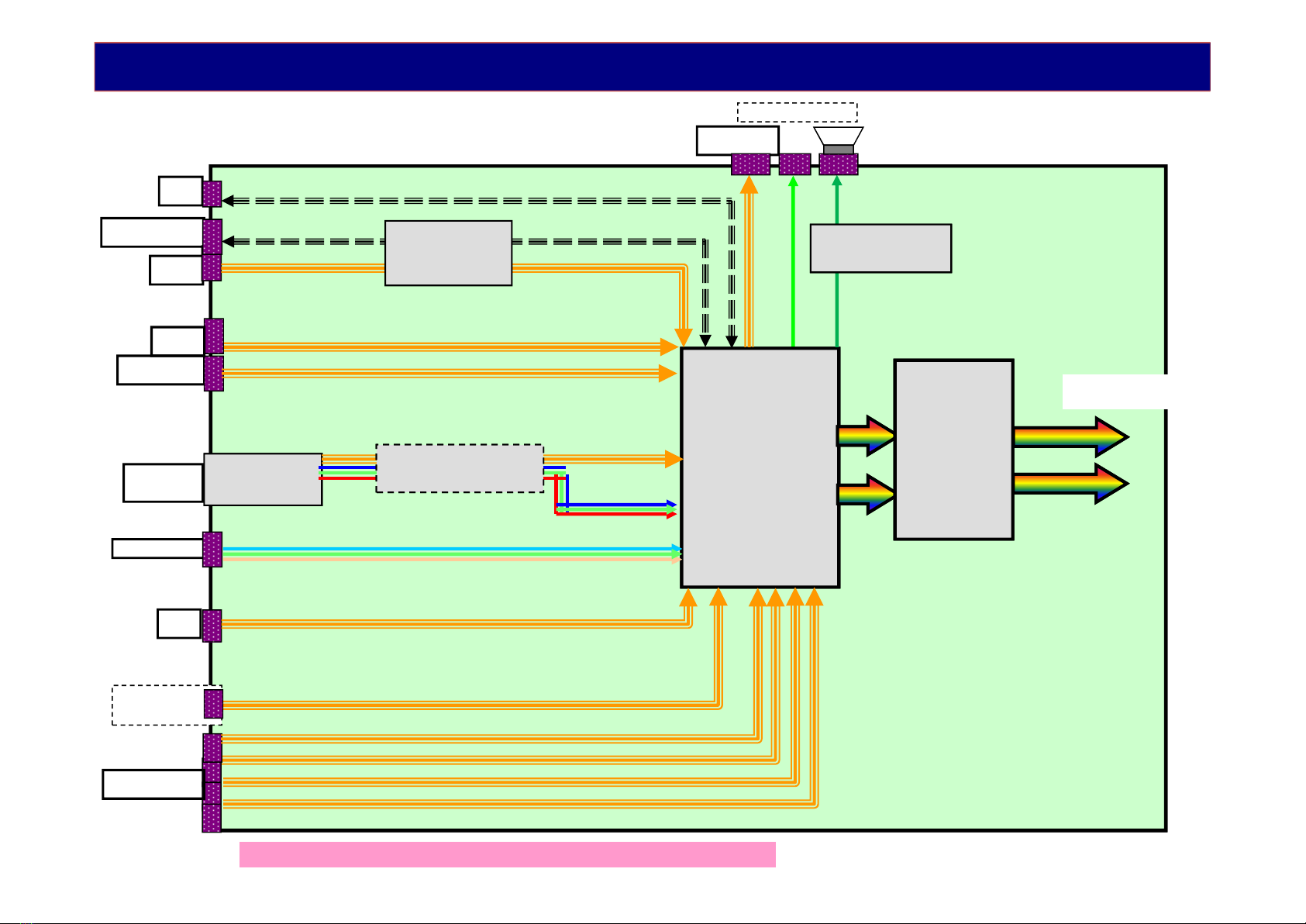Click the red arrow entering the central block
The width and height of the screenshot is (1306, 924).
616,515
